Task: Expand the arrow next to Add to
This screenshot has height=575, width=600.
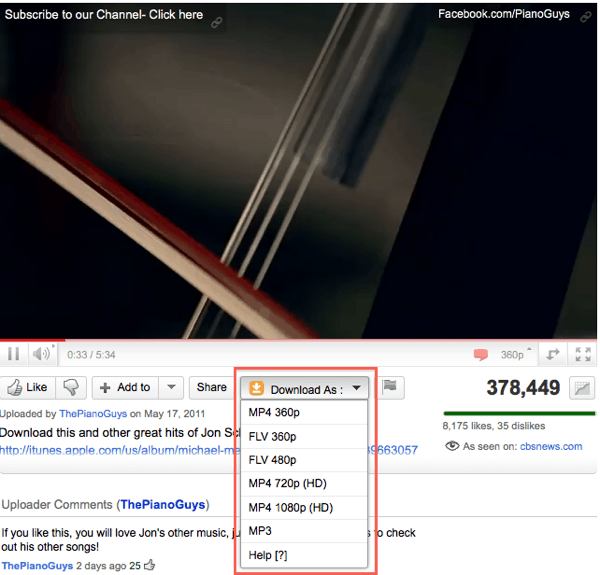Action: pos(171,388)
